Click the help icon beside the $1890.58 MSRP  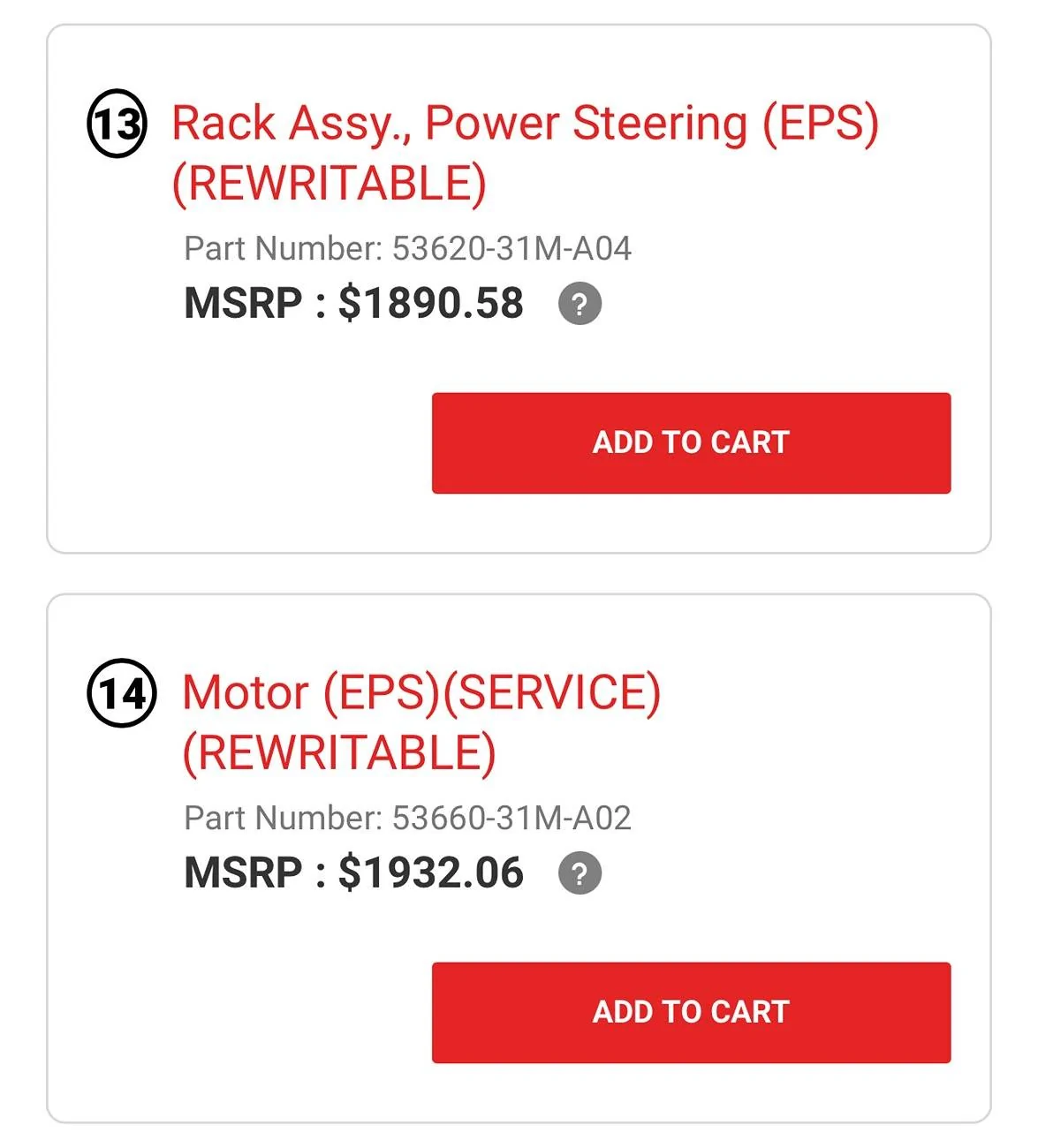(580, 305)
